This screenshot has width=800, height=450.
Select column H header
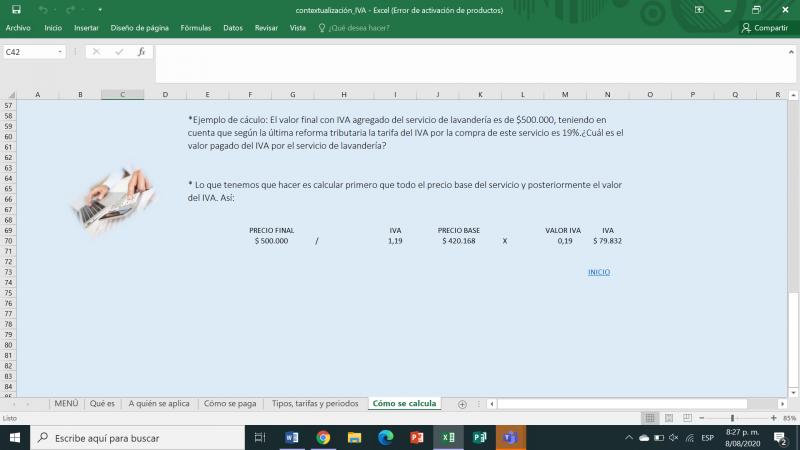point(344,94)
